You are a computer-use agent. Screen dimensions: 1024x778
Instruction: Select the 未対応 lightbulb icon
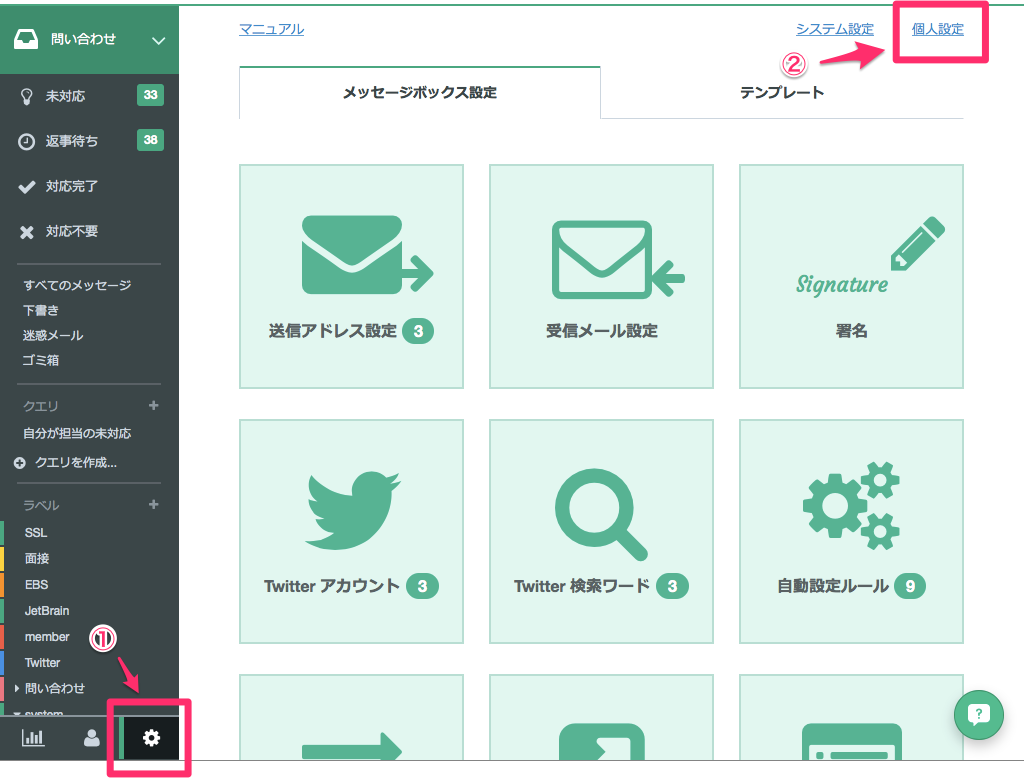[x=27, y=97]
